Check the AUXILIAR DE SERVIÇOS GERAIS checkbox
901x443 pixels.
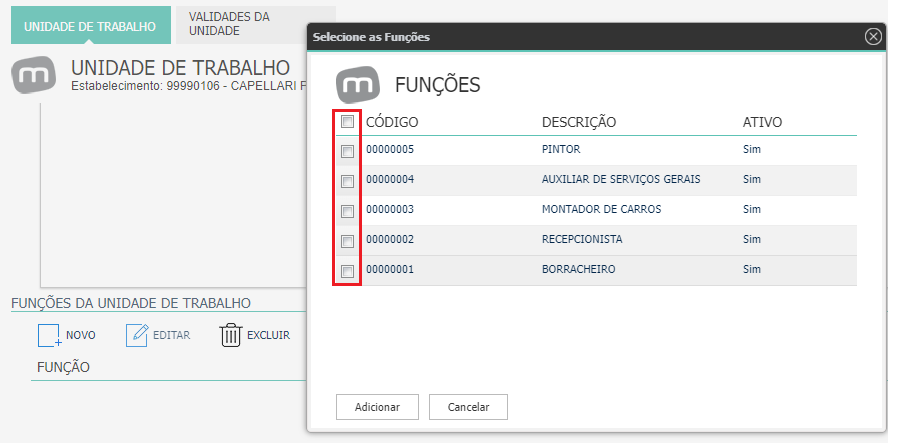pyautogui.click(x=347, y=182)
